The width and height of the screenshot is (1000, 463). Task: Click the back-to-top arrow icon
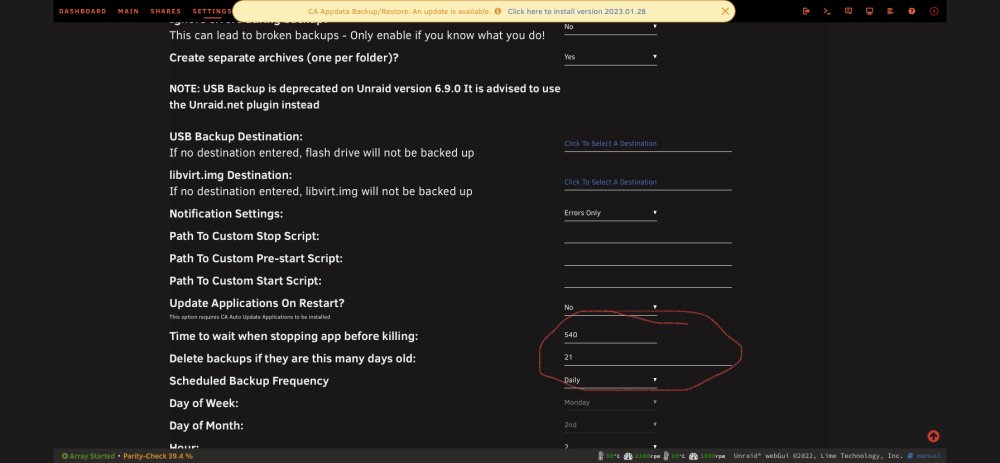[x=933, y=436]
